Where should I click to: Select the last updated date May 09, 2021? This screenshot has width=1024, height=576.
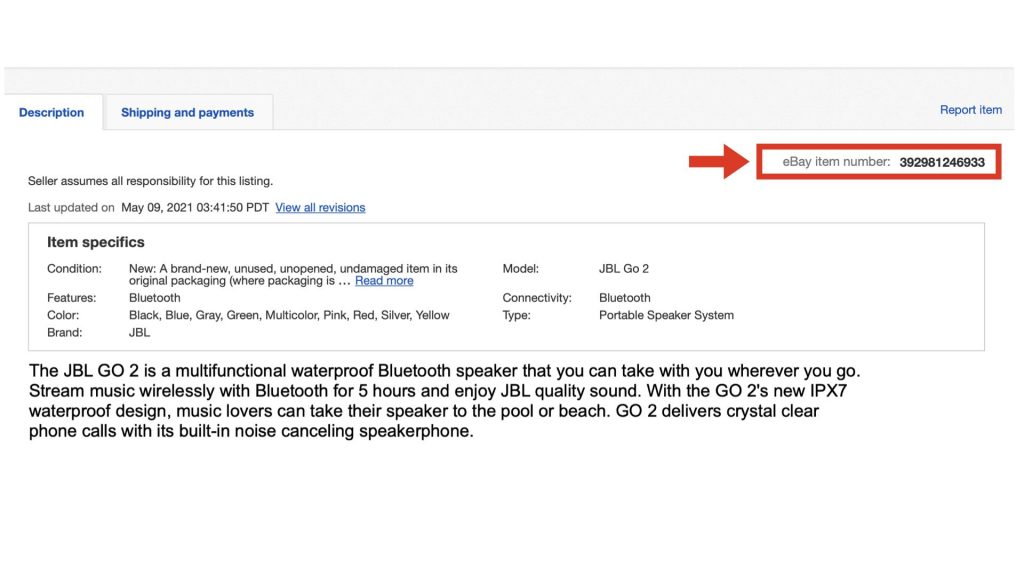pos(195,208)
